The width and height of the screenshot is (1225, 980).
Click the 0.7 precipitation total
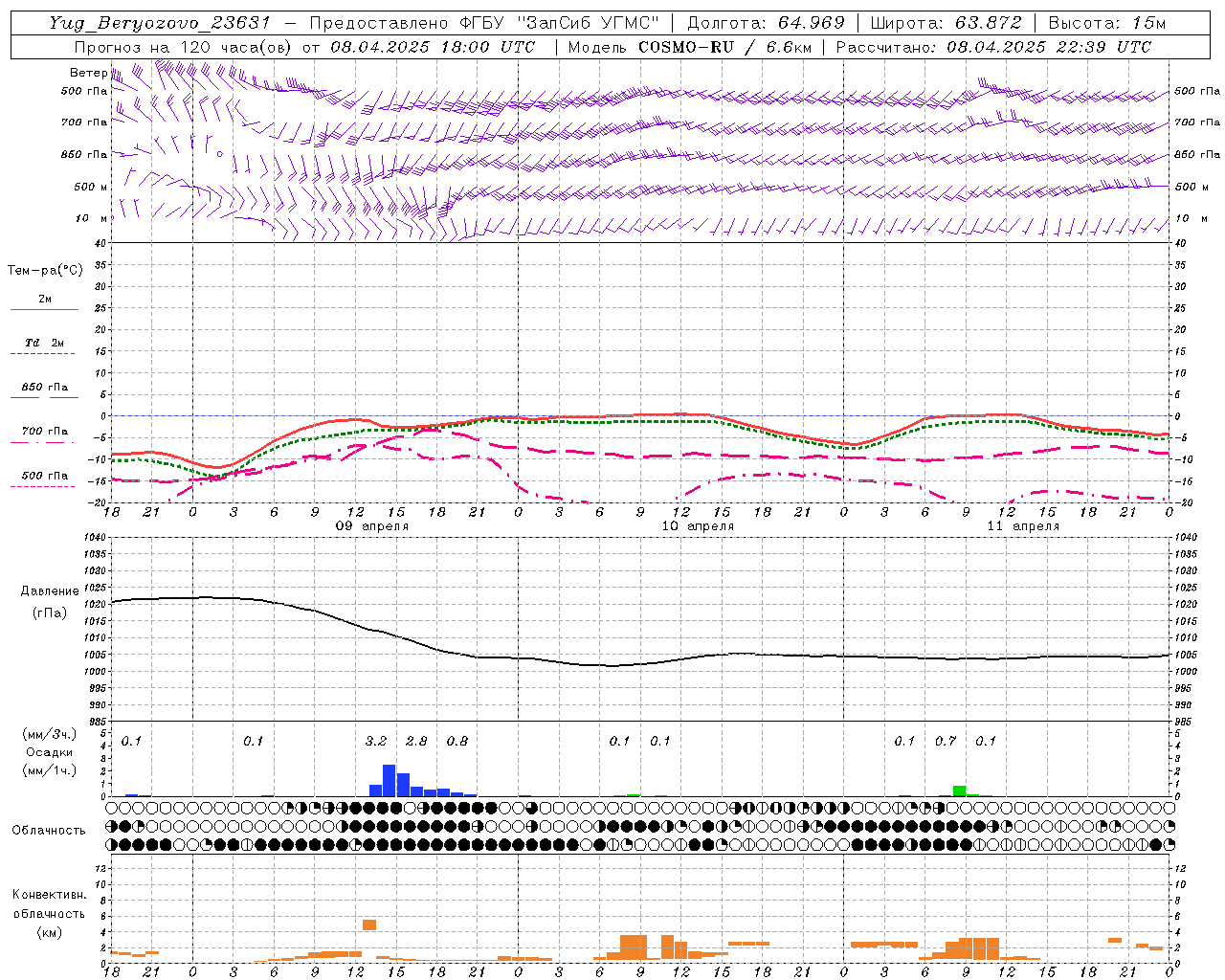click(x=946, y=742)
